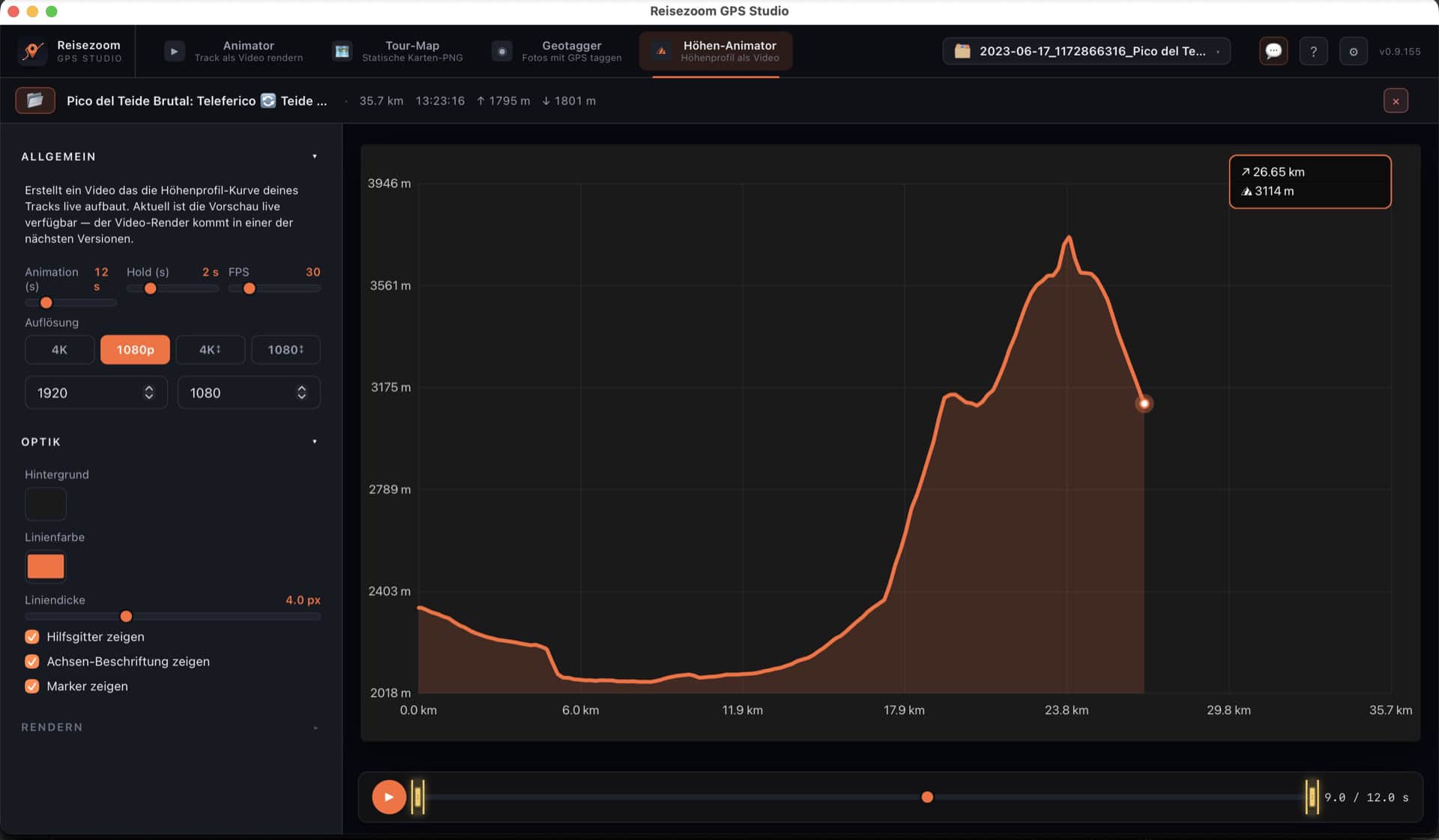The width and height of the screenshot is (1439, 840).
Task: Choose the vertical 1080 resolution preset
Action: pos(286,350)
